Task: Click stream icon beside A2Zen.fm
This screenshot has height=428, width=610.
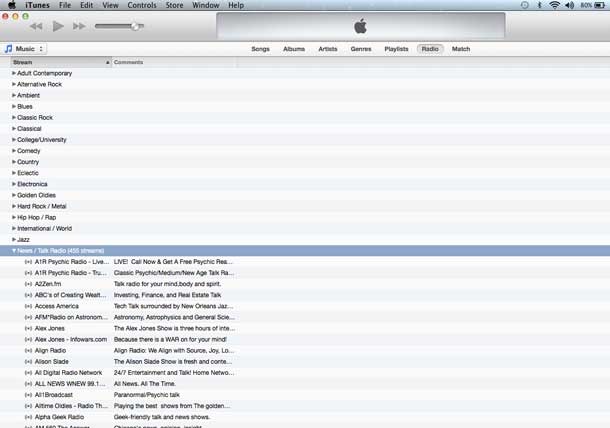Action: pyautogui.click(x=28, y=283)
